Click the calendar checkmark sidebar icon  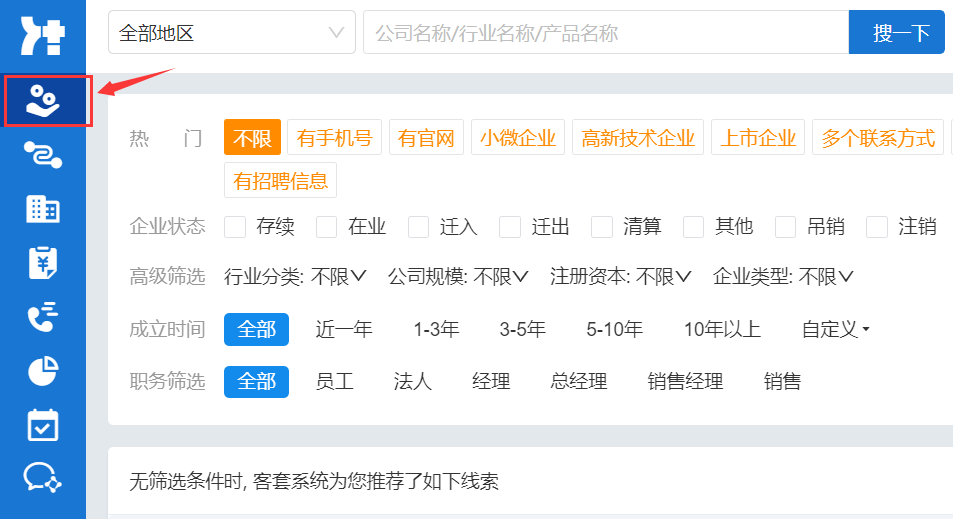tap(43, 425)
